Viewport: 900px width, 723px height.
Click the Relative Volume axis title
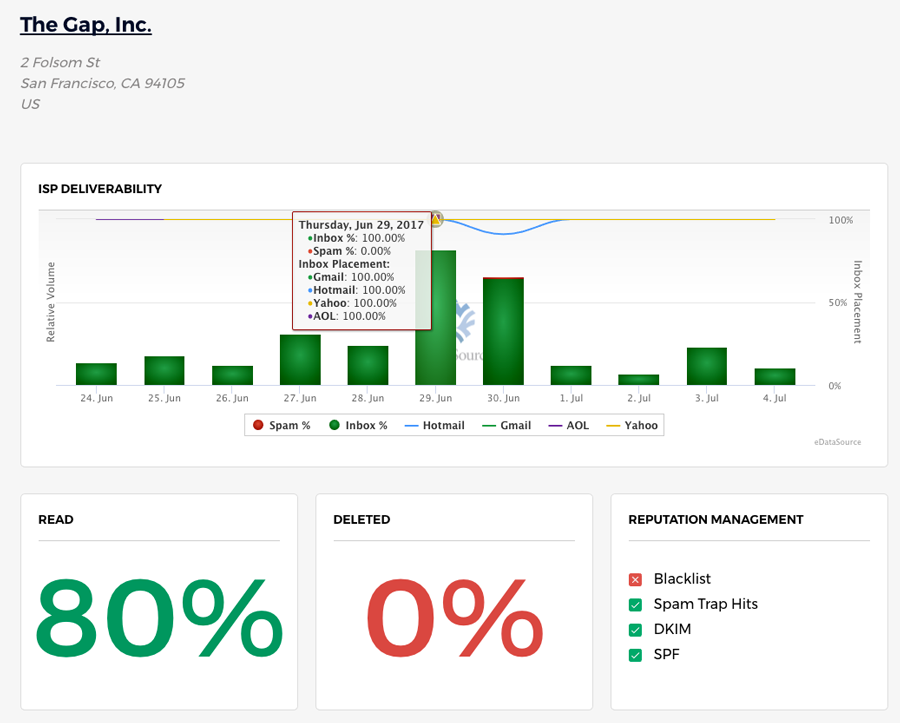click(x=51, y=302)
